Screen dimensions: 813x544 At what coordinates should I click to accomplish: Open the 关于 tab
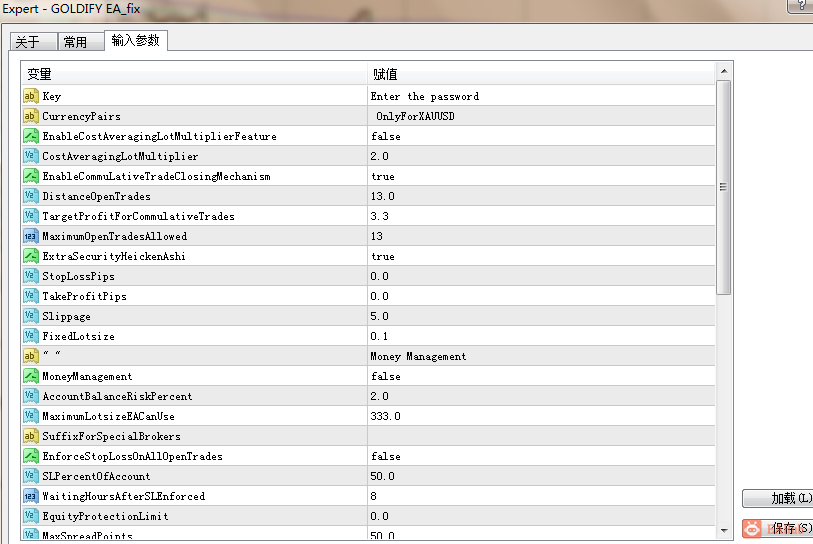(x=33, y=41)
